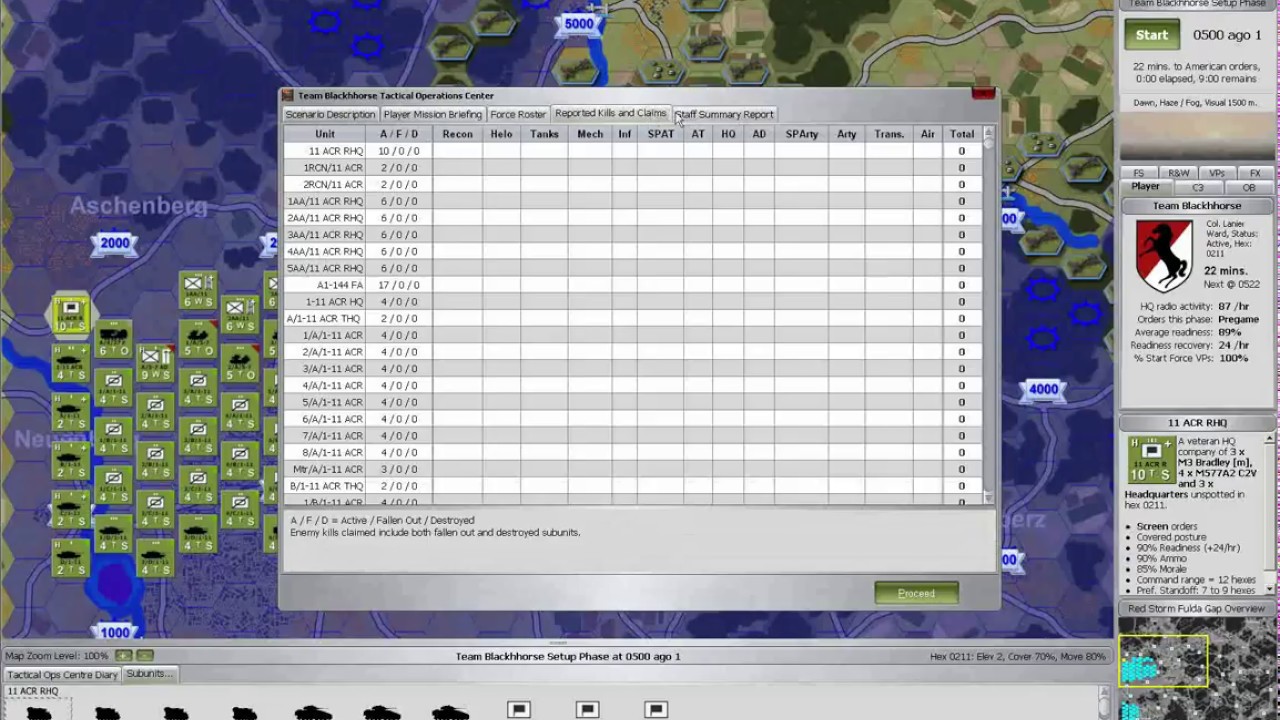Screen dimensions: 1280x720
Task: Select the FS tab in side panel
Action: (1138, 173)
